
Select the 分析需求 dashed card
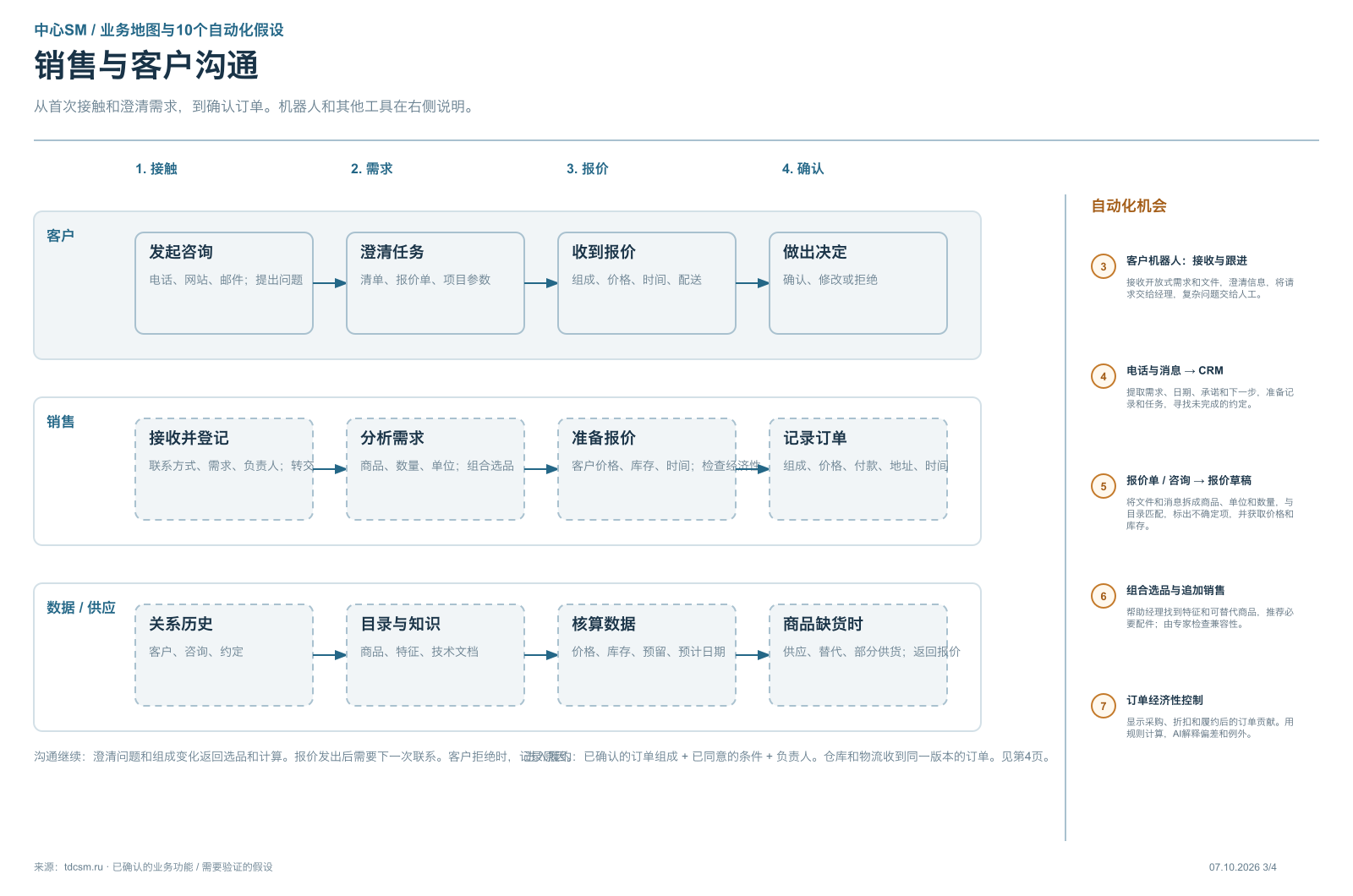coord(435,469)
